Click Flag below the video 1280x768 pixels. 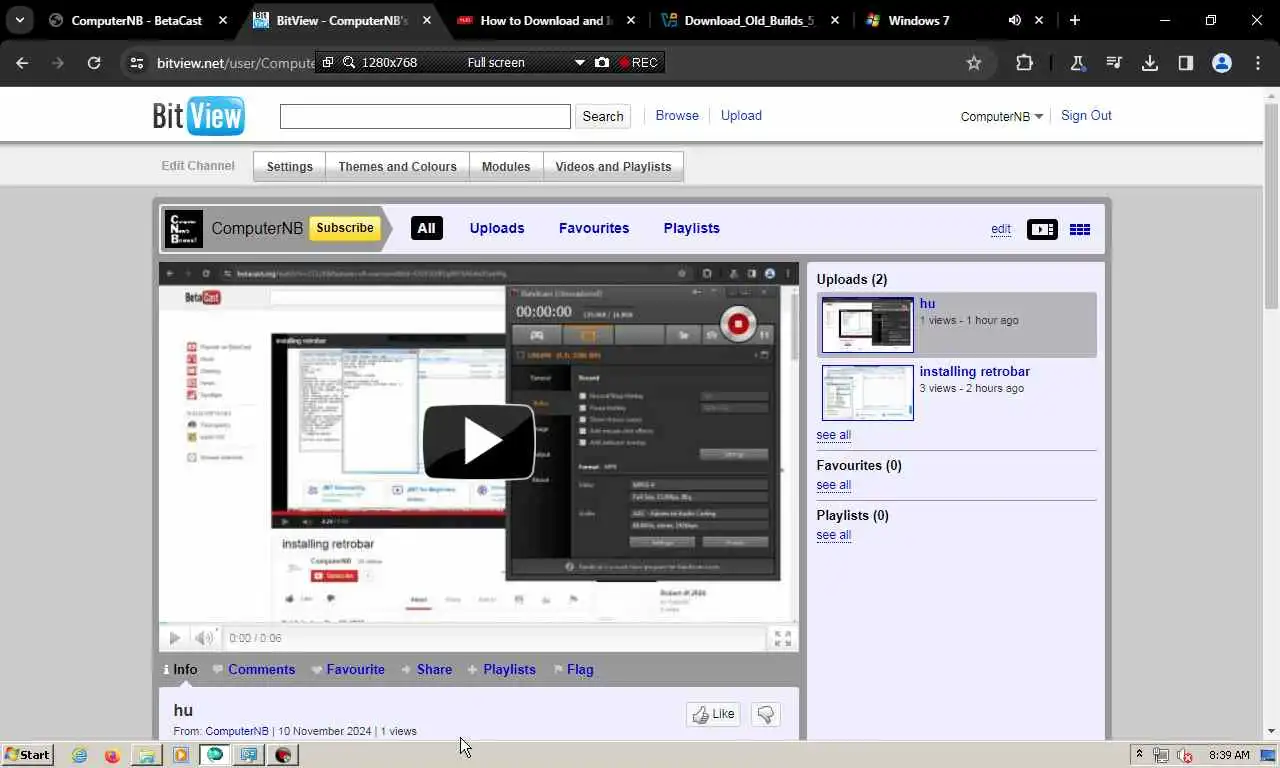point(580,669)
